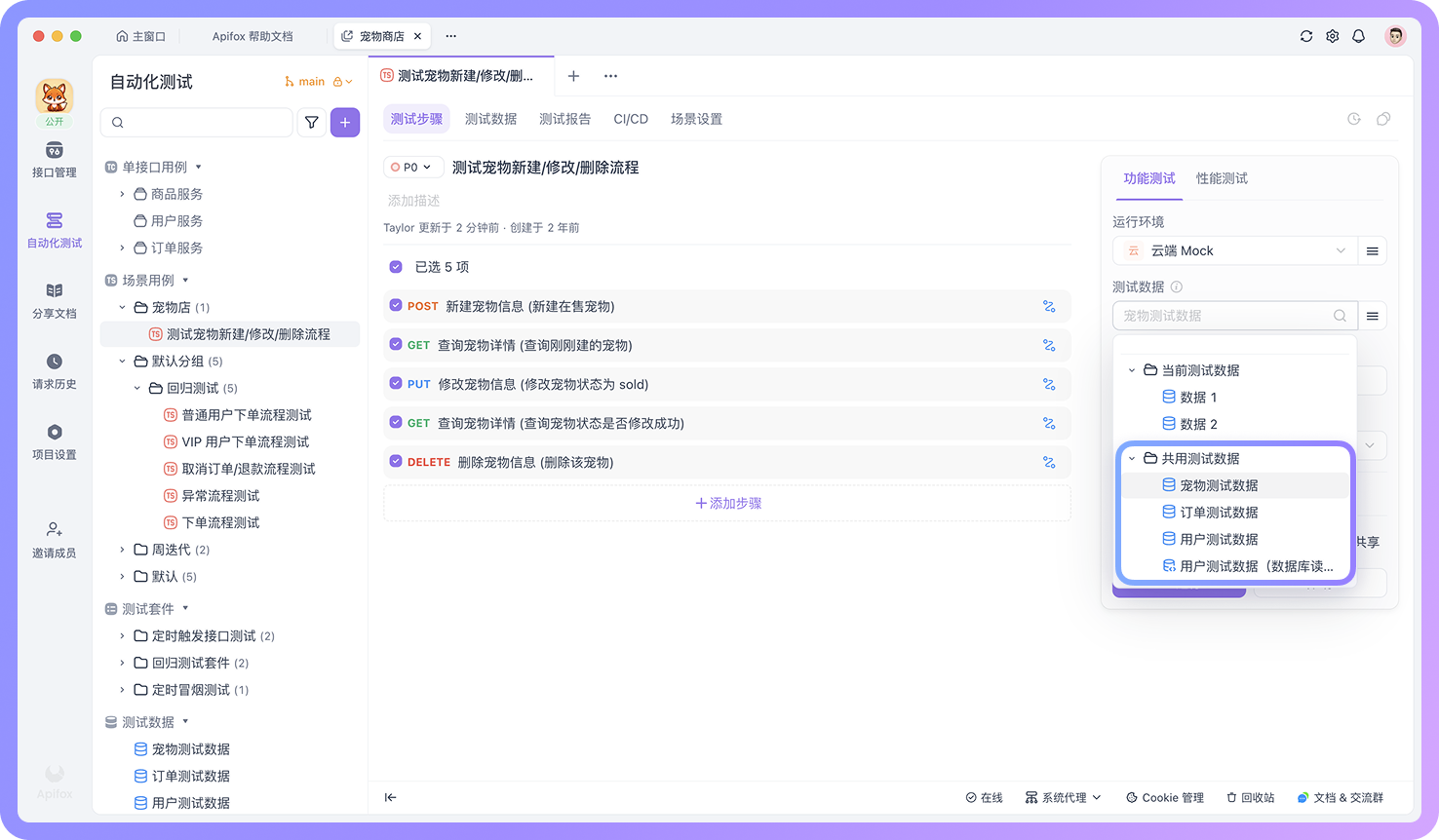This screenshot has height=840, width=1439.
Task: Click the sidebar search input field
Action: click(197, 123)
